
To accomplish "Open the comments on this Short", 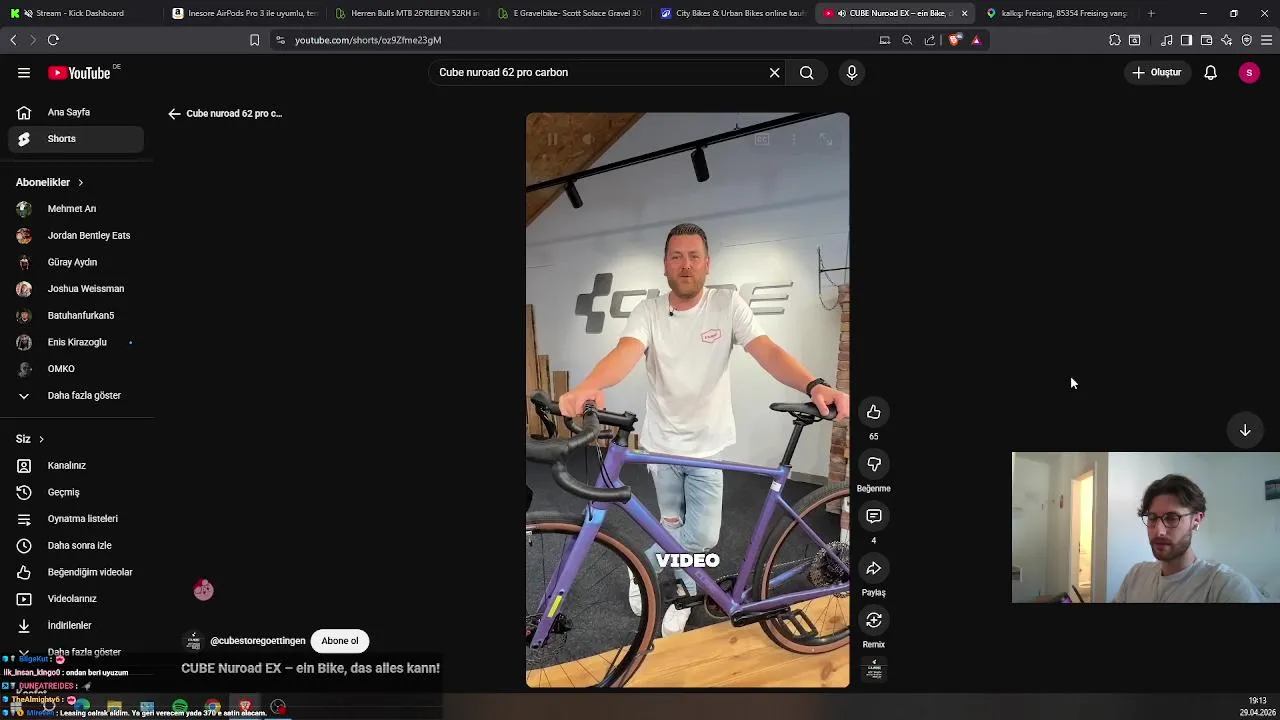I will (874, 516).
